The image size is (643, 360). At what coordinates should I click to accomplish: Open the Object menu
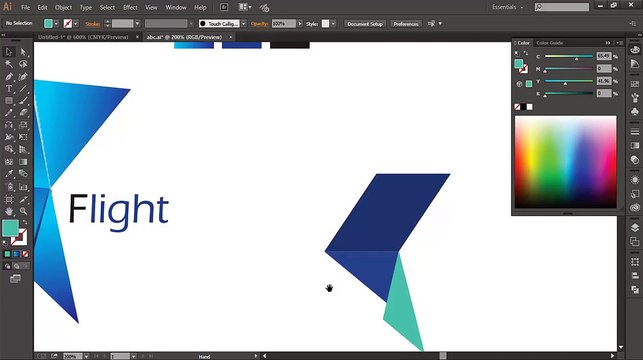point(64,7)
